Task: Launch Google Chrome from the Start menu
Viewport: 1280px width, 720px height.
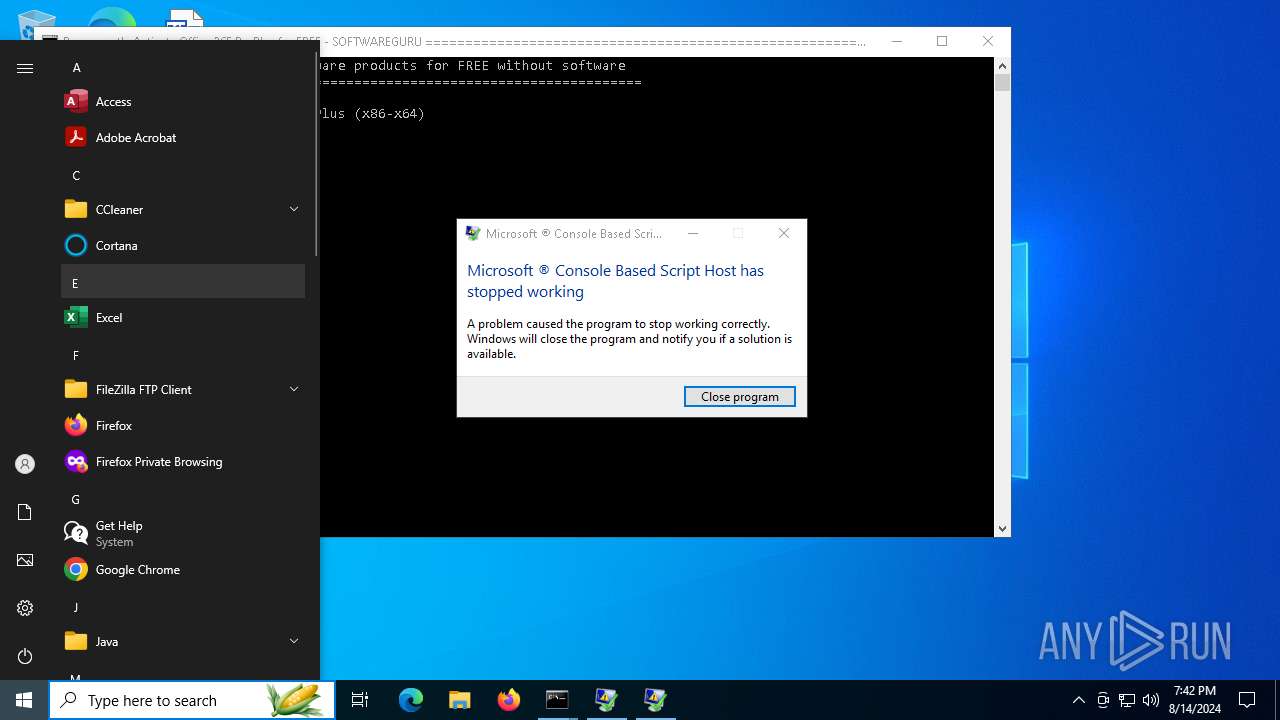Action: [x=183, y=570]
